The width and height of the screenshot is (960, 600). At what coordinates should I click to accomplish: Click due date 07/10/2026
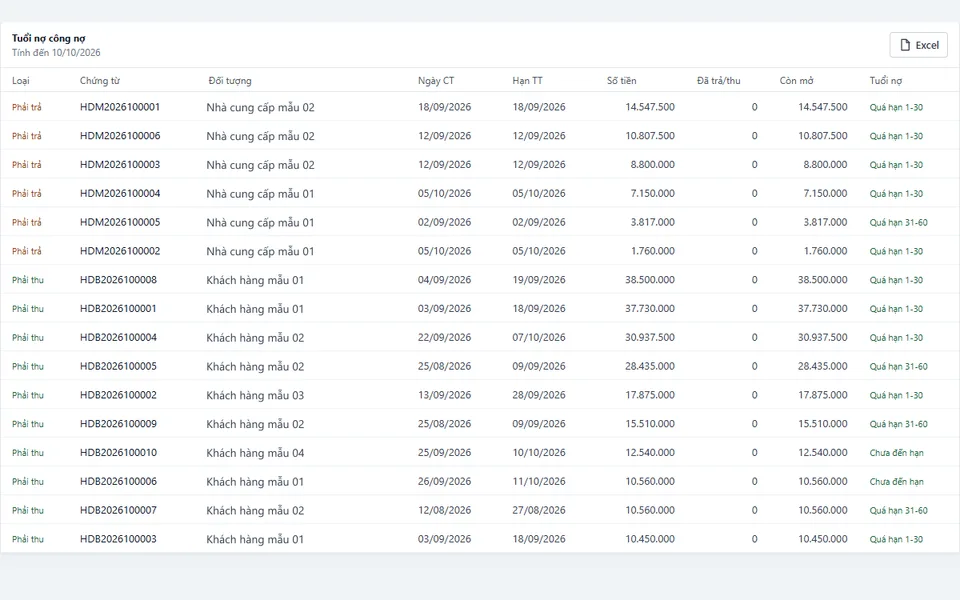(x=539, y=337)
